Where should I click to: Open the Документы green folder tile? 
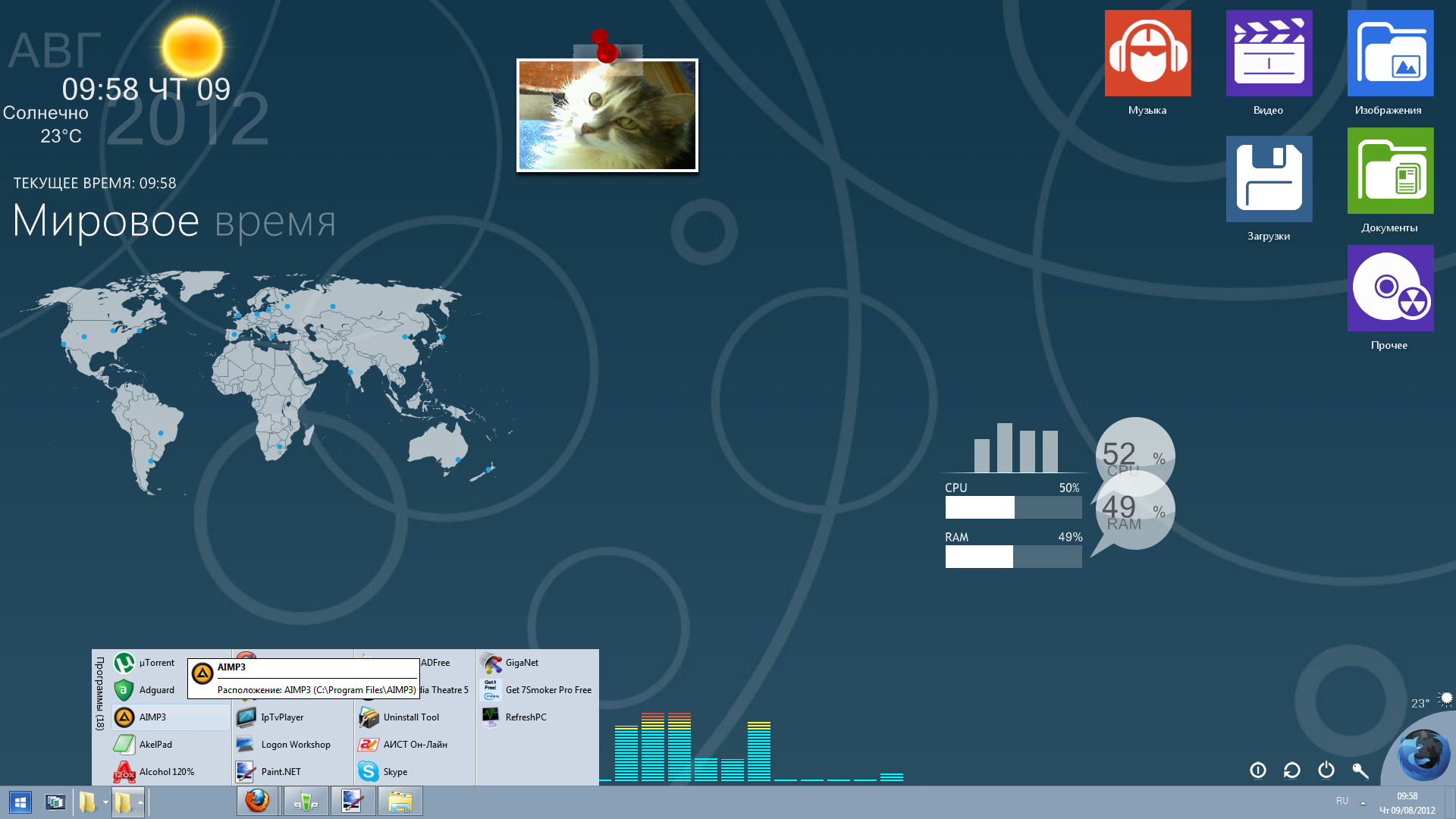click(x=1390, y=171)
